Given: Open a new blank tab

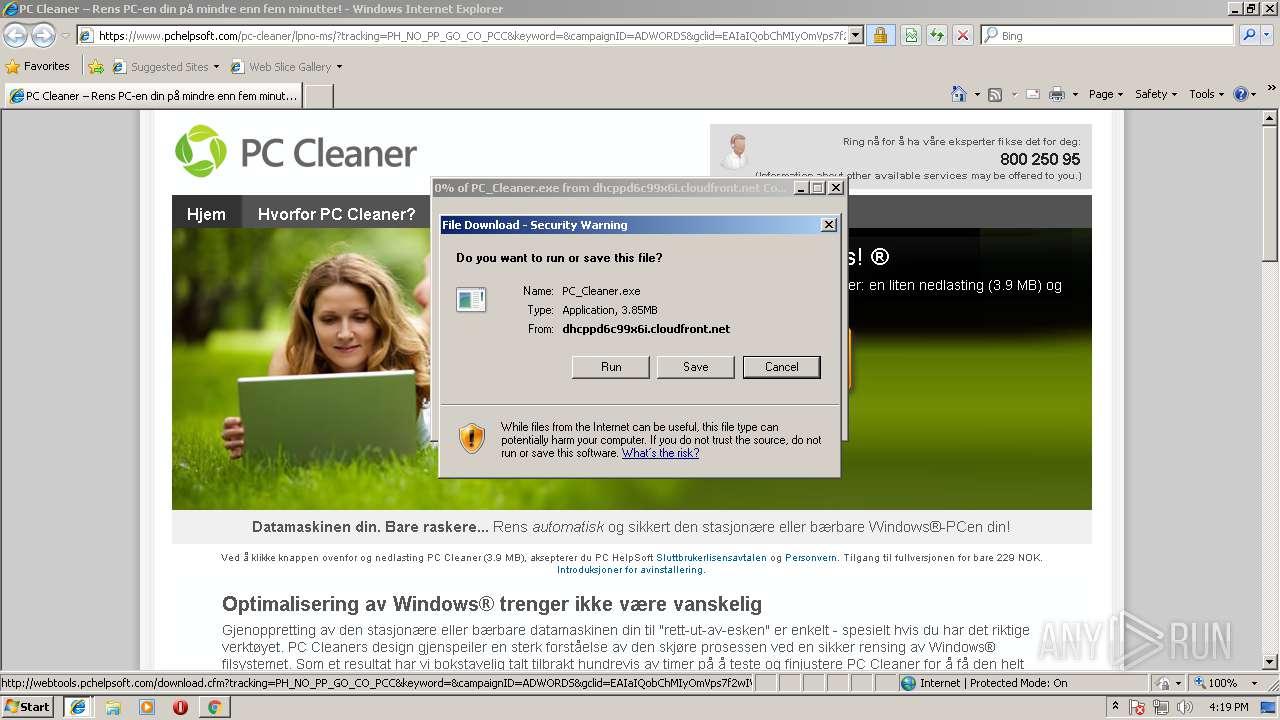Looking at the screenshot, I should 318,96.
